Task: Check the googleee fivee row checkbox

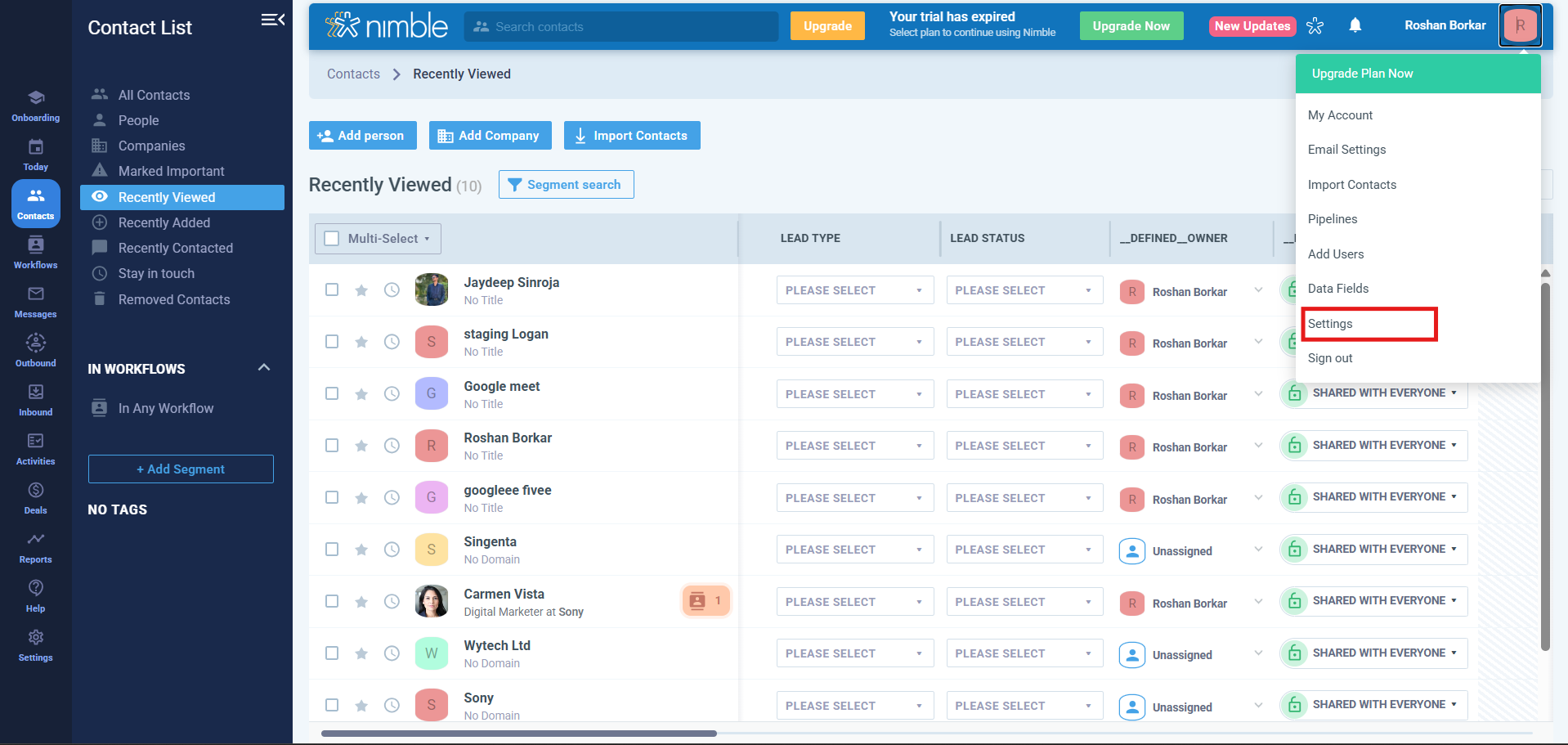Action: [332, 497]
